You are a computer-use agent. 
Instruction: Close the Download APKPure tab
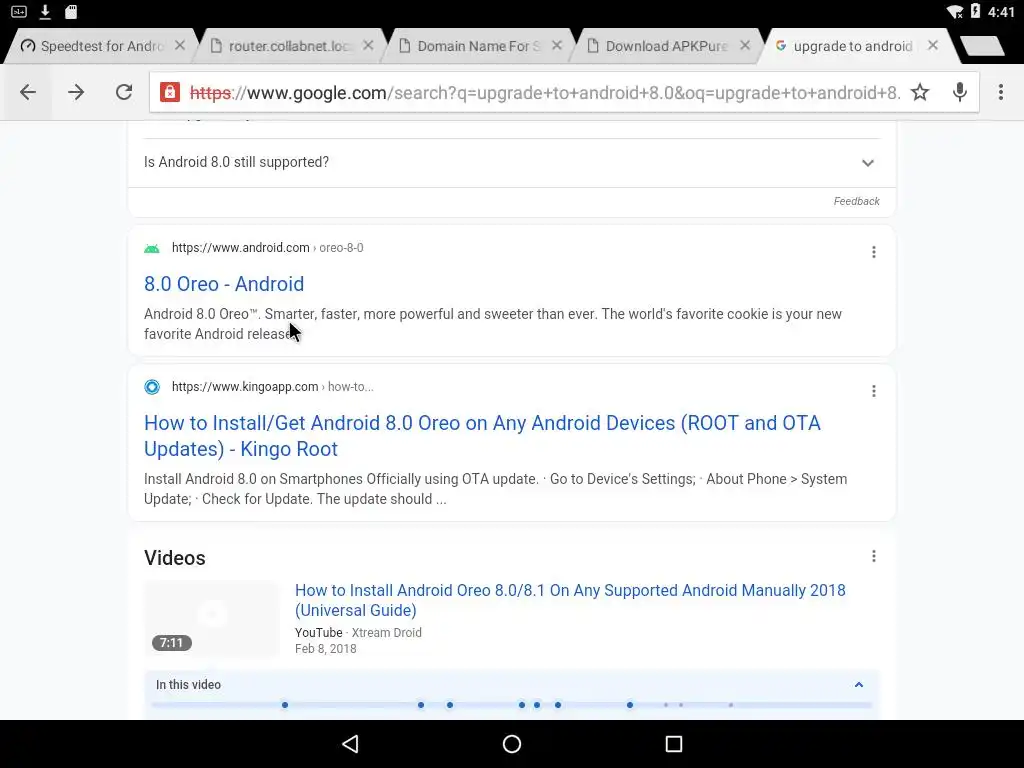point(745,45)
